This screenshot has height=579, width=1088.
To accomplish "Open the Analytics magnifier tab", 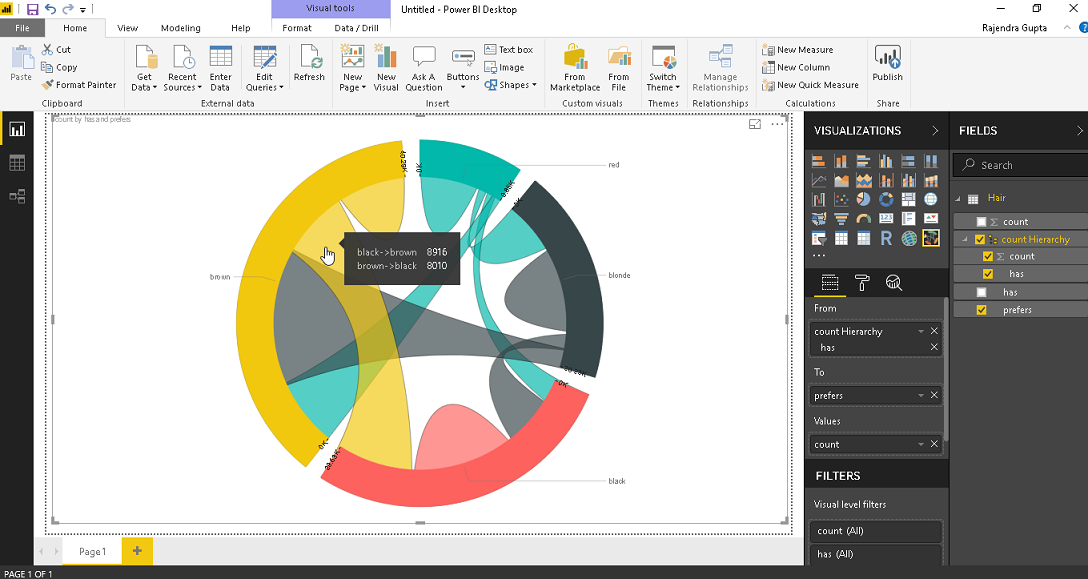I will point(894,283).
